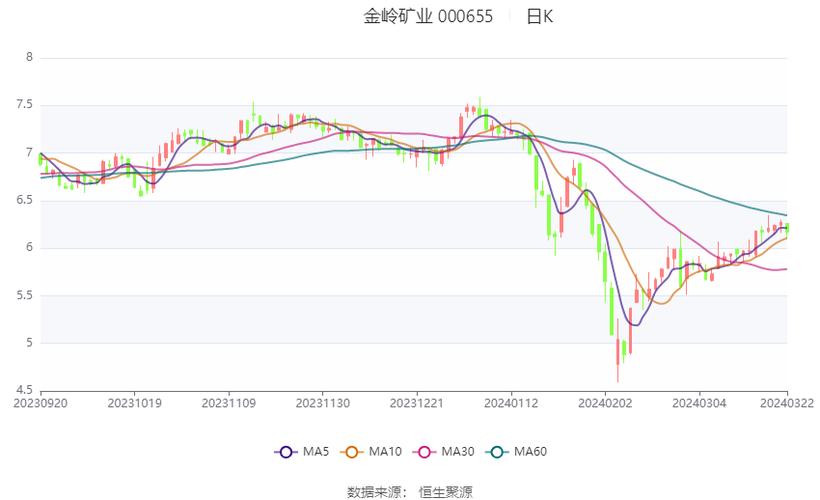The width and height of the screenshot is (820, 500).
Task: Hide the MA5 series via label
Action: [316, 452]
